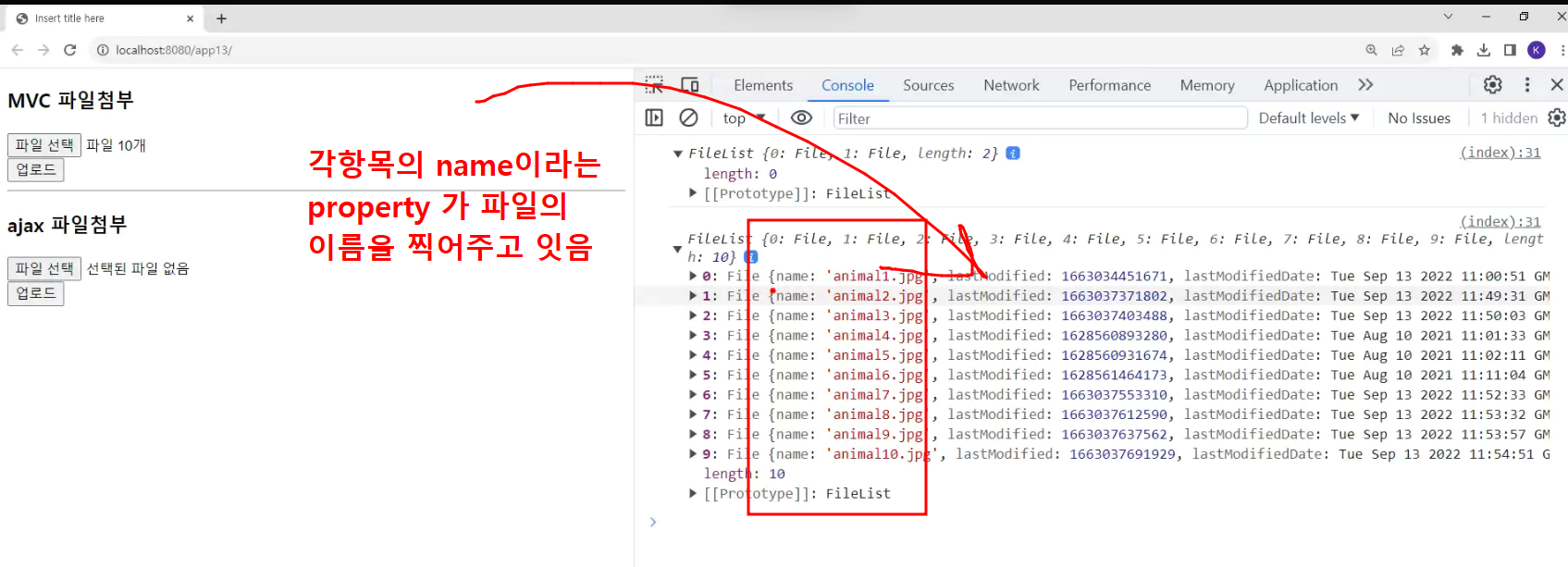This screenshot has height=567, width=1568.
Task: Open tab search dropdown in title bar
Action: [1448, 17]
